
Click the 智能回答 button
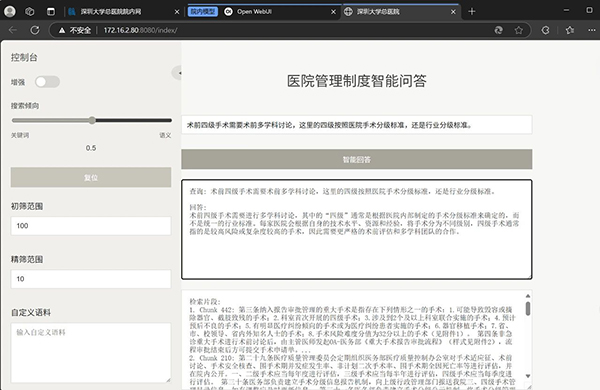click(x=357, y=159)
